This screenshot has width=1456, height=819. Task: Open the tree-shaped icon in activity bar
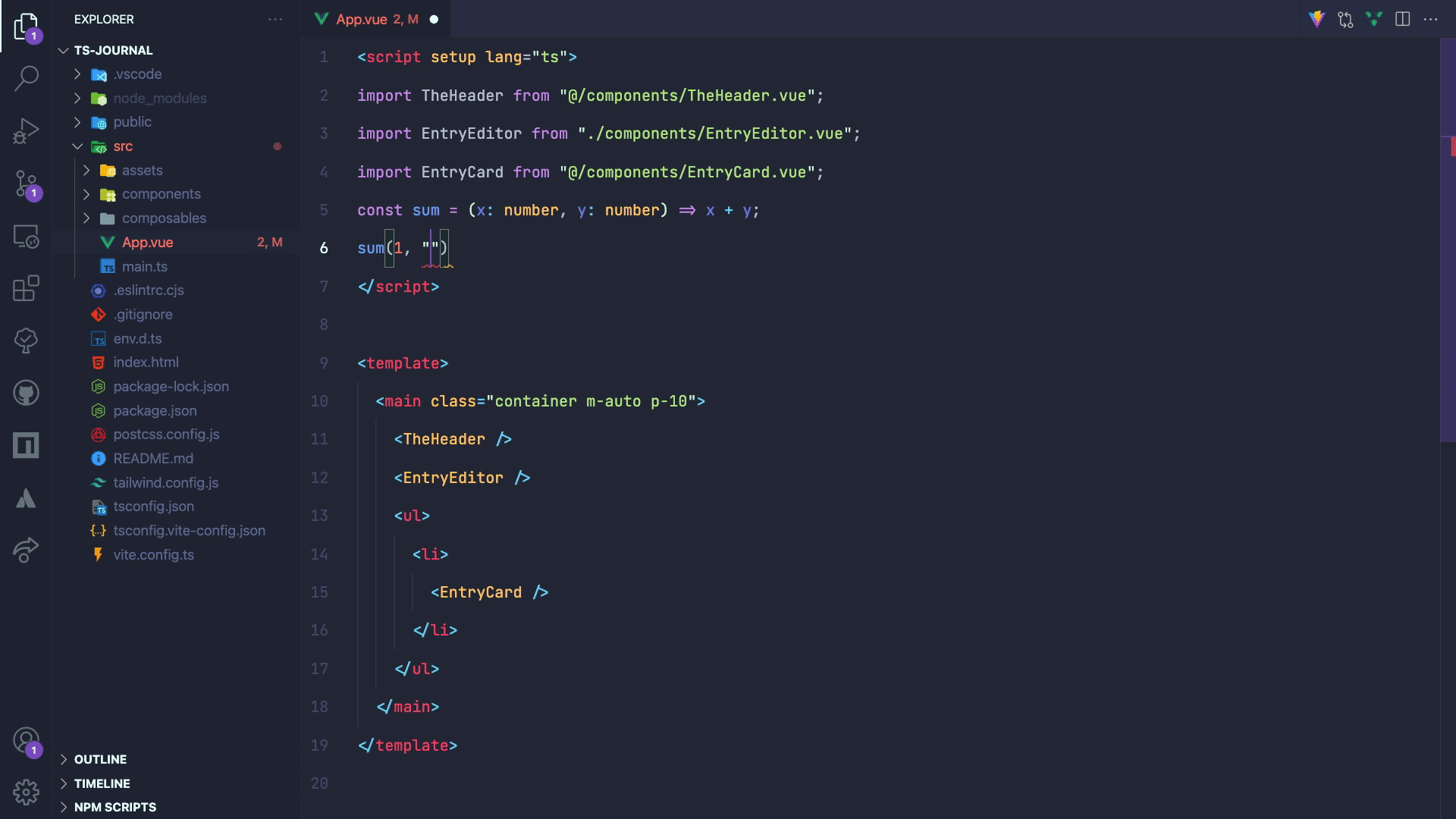26,340
